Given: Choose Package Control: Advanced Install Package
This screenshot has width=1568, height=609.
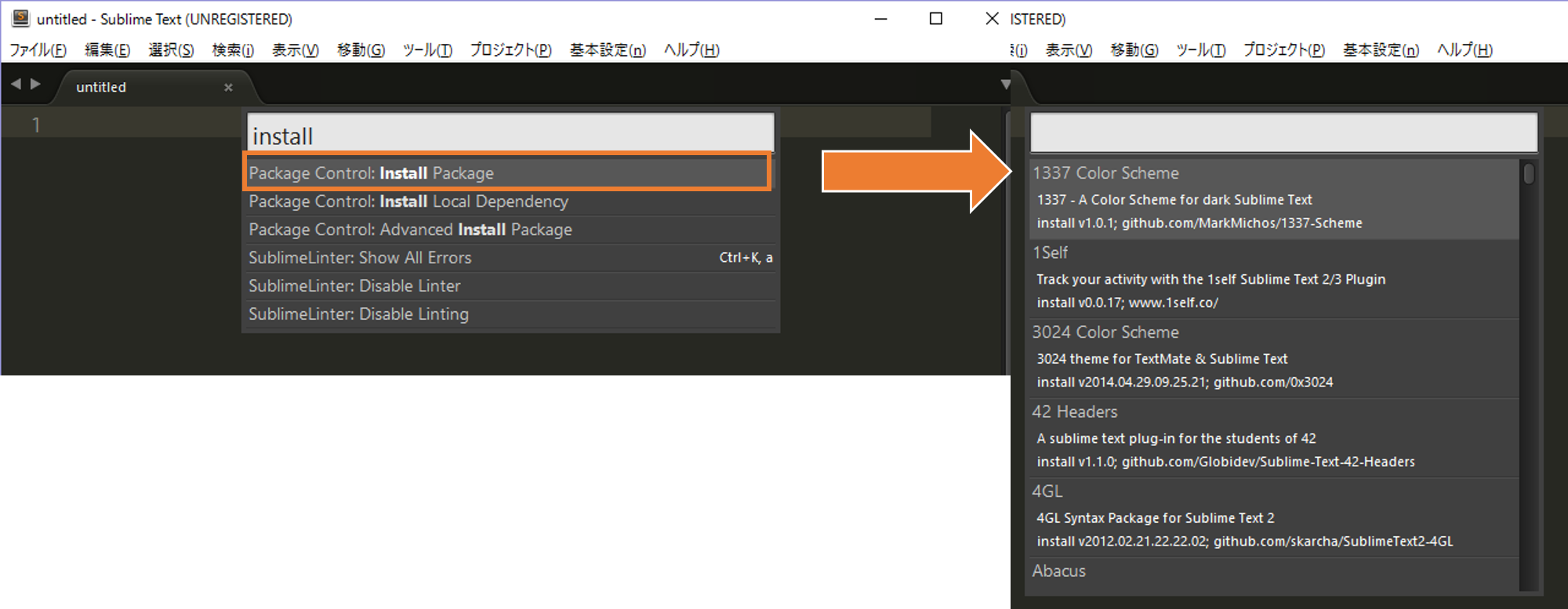Looking at the screenshot, I should (x=510, y=230).
